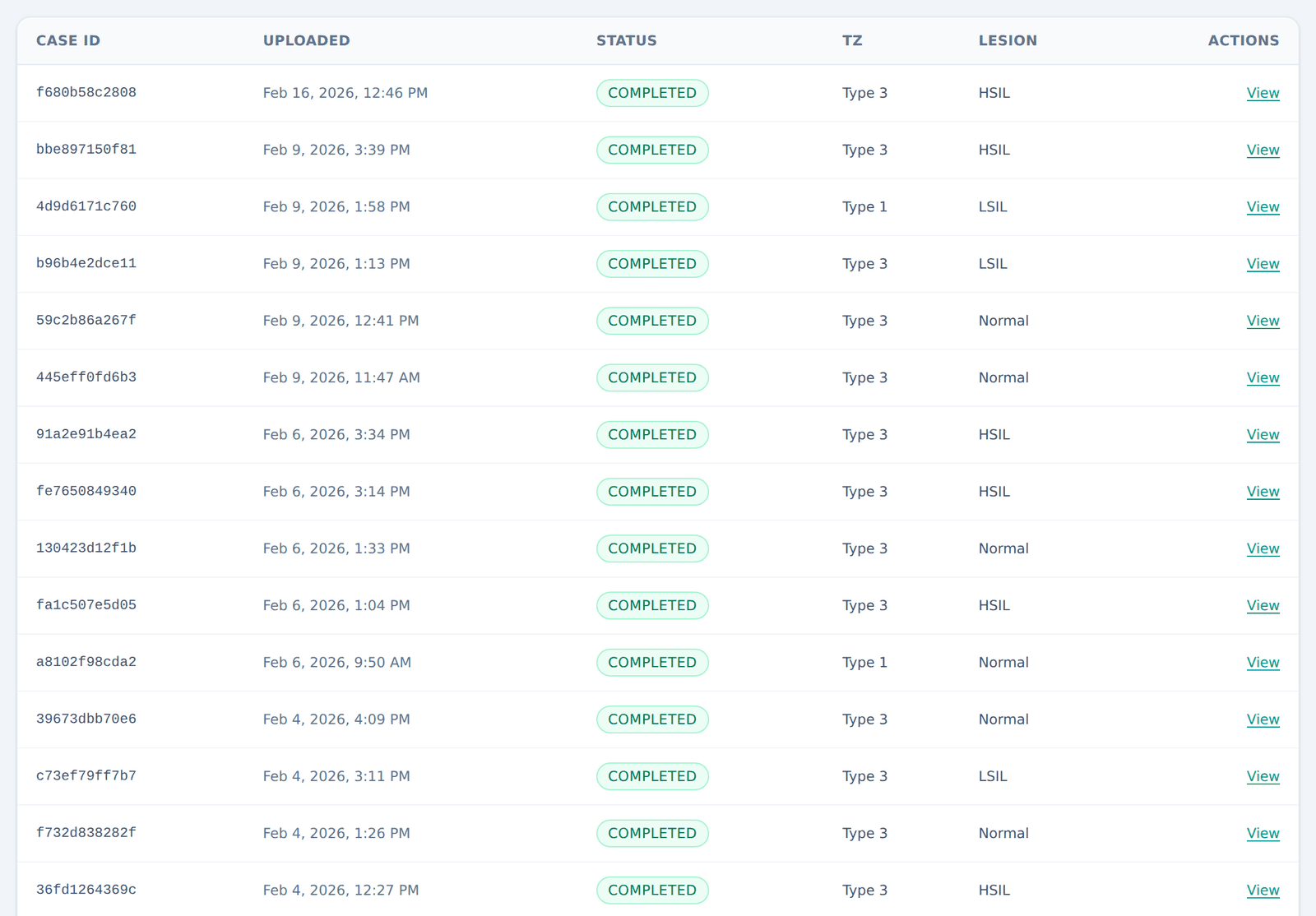The height and width of the screenshot is (916, 1316).
Task: Open View link for case 445eff0fd6b3
Action: point(1263,377)
